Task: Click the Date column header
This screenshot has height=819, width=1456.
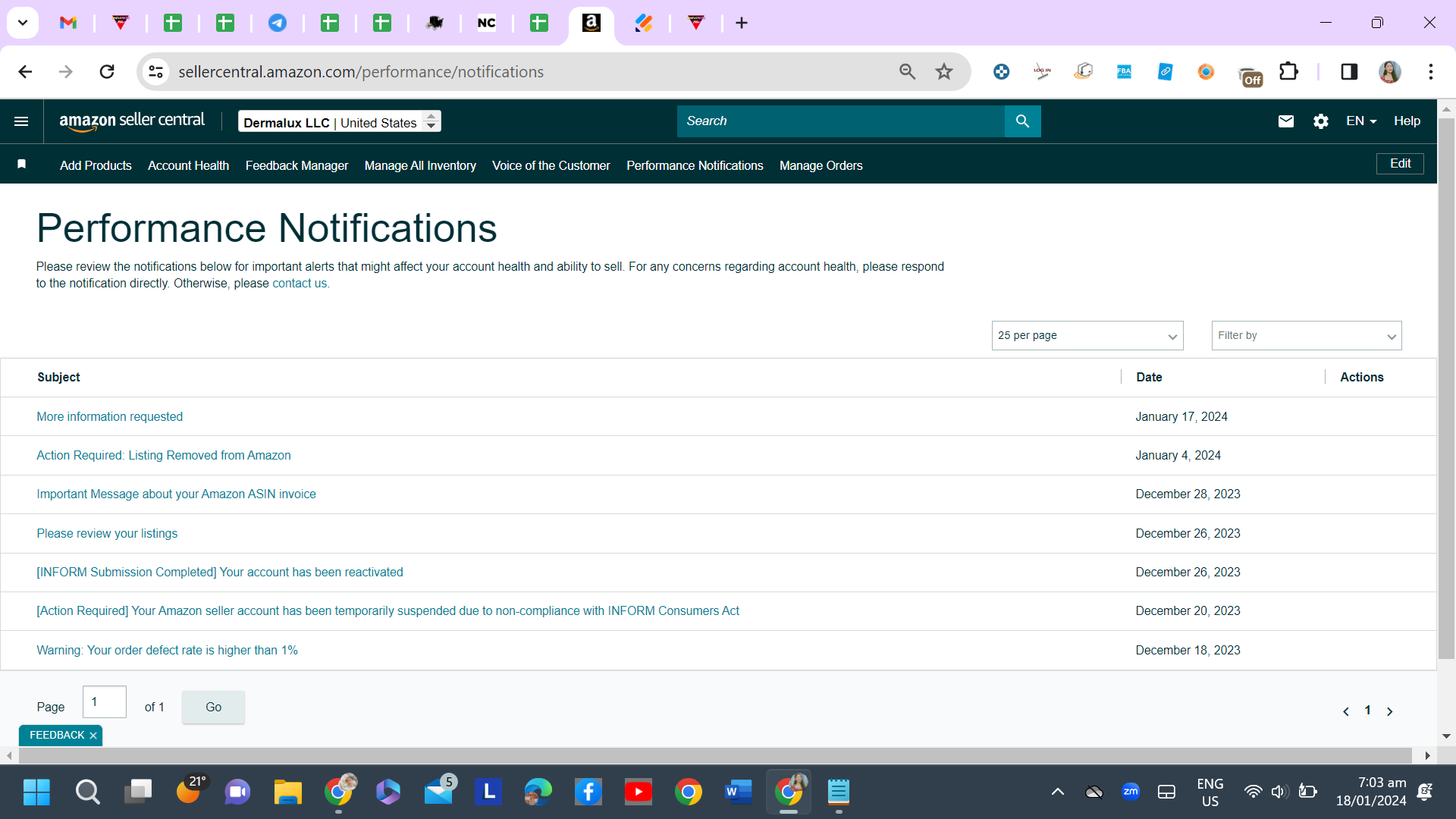Action: click(x=1149, y=378)
